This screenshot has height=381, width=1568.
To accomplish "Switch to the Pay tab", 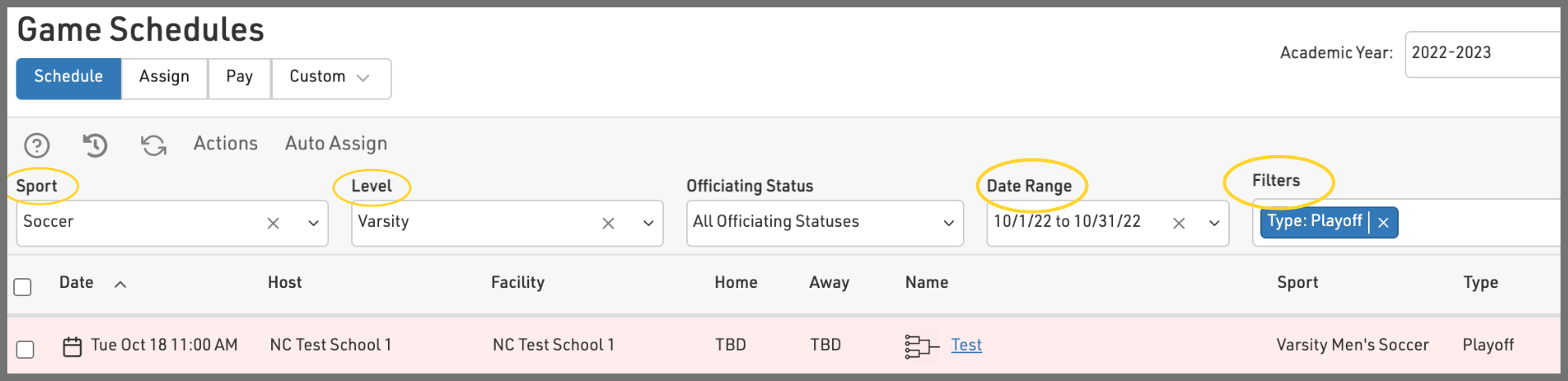I will (239, 78).
